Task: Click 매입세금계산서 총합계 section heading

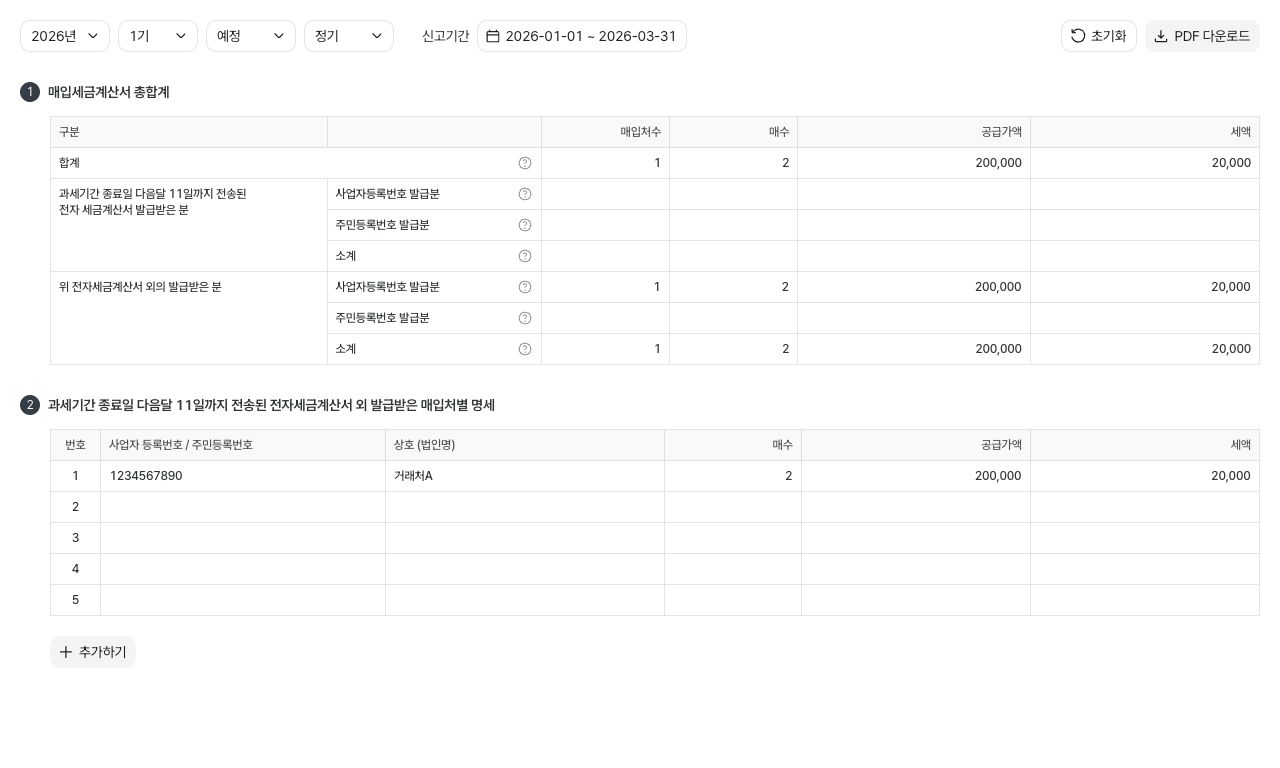Action: [109, 92]
